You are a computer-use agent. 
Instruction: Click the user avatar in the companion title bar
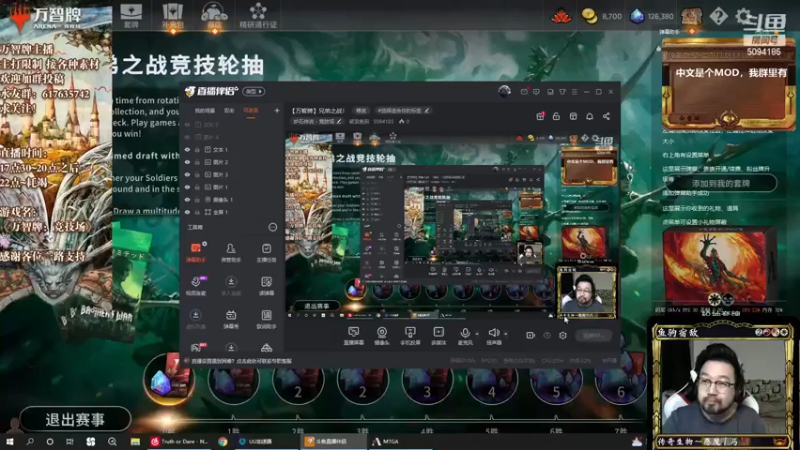pos(504,91)
